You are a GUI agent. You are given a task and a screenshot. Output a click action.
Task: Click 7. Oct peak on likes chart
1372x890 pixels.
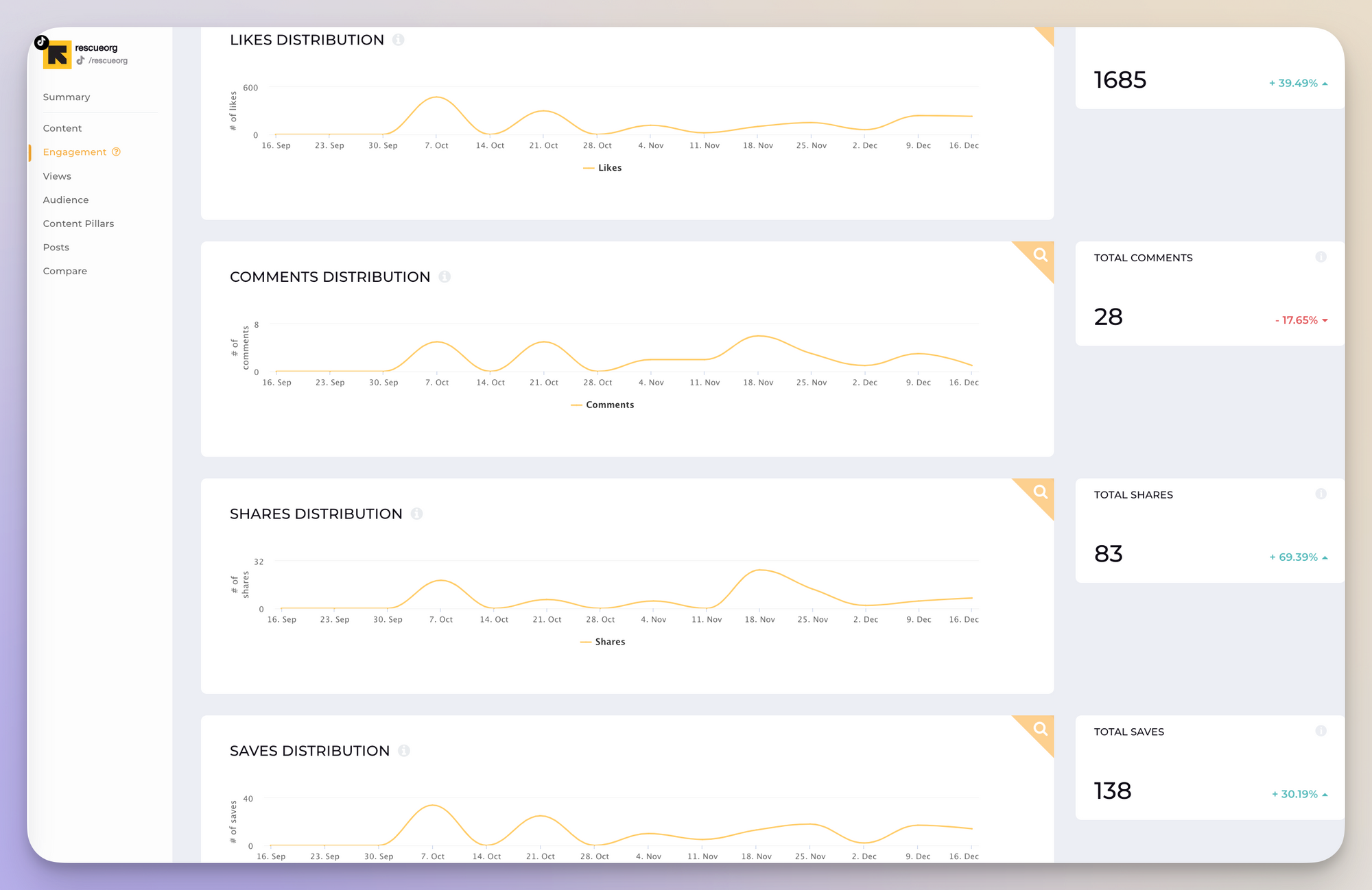436,97
